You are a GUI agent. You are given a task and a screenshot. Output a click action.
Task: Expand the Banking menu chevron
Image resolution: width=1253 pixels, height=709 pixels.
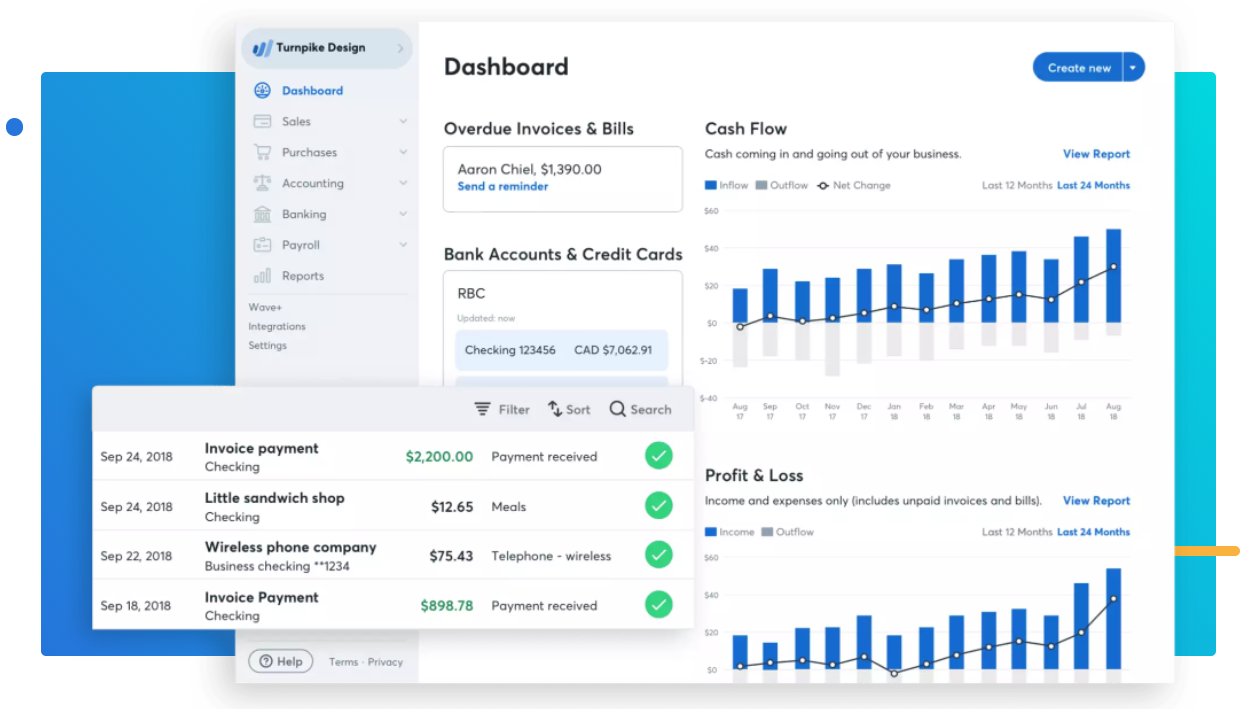(x=403, y=214)
